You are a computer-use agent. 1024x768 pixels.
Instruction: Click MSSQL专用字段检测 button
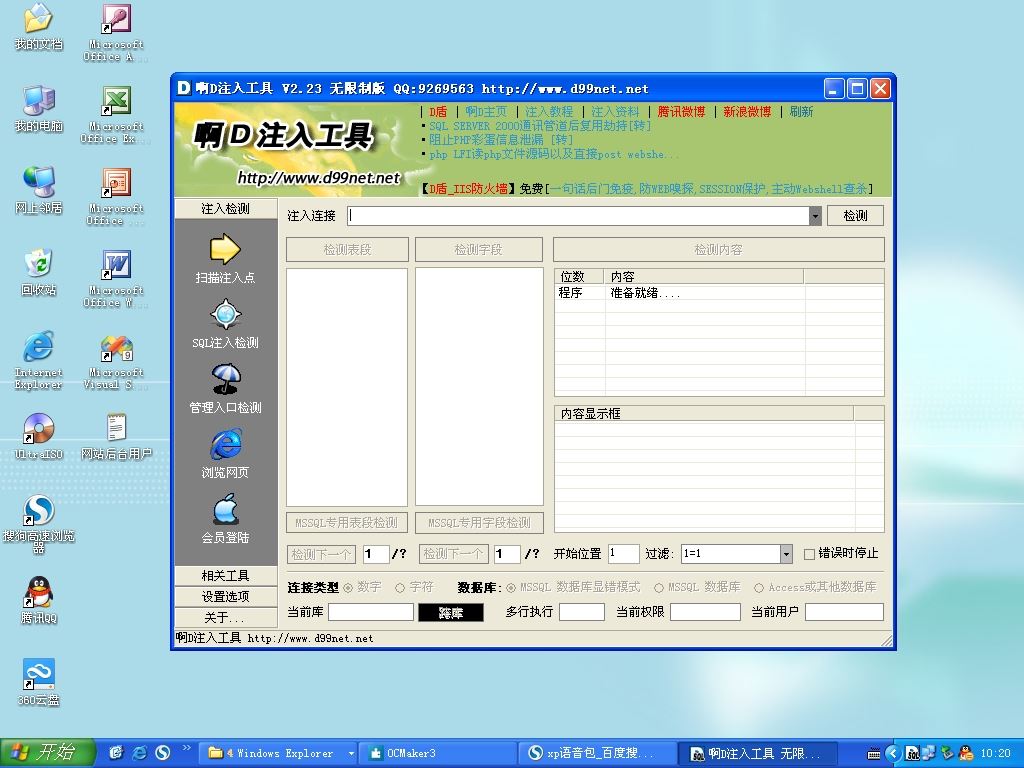pos(479,522)
